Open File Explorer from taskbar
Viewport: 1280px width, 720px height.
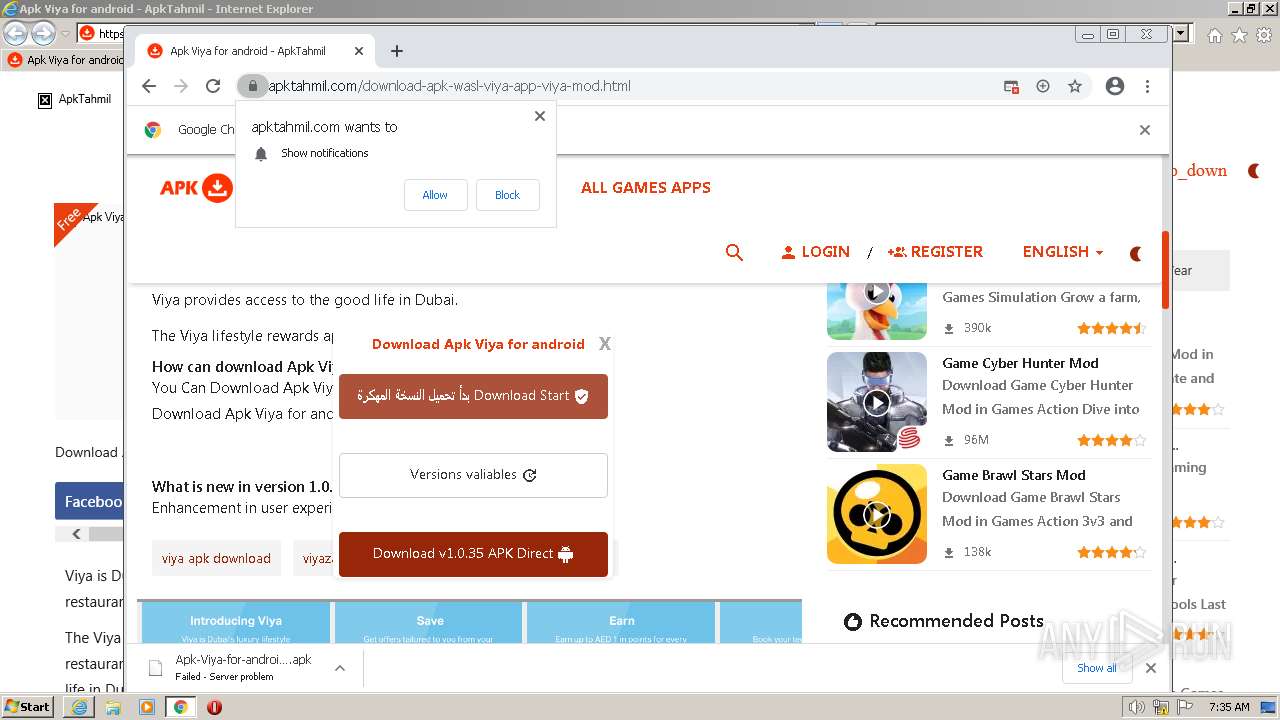[x=113, y=707]
